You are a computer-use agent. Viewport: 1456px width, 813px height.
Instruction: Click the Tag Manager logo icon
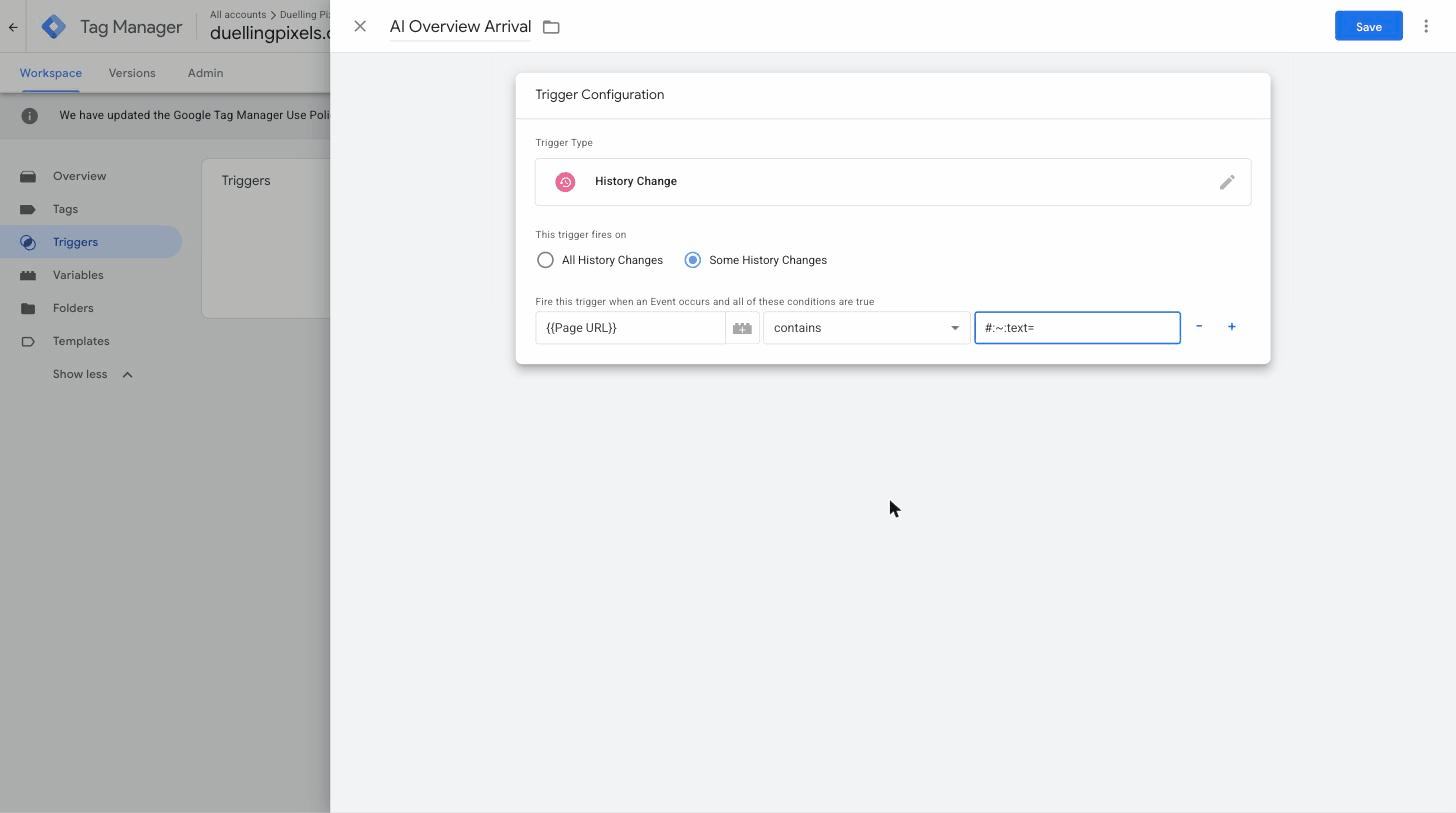pos(54,27)
